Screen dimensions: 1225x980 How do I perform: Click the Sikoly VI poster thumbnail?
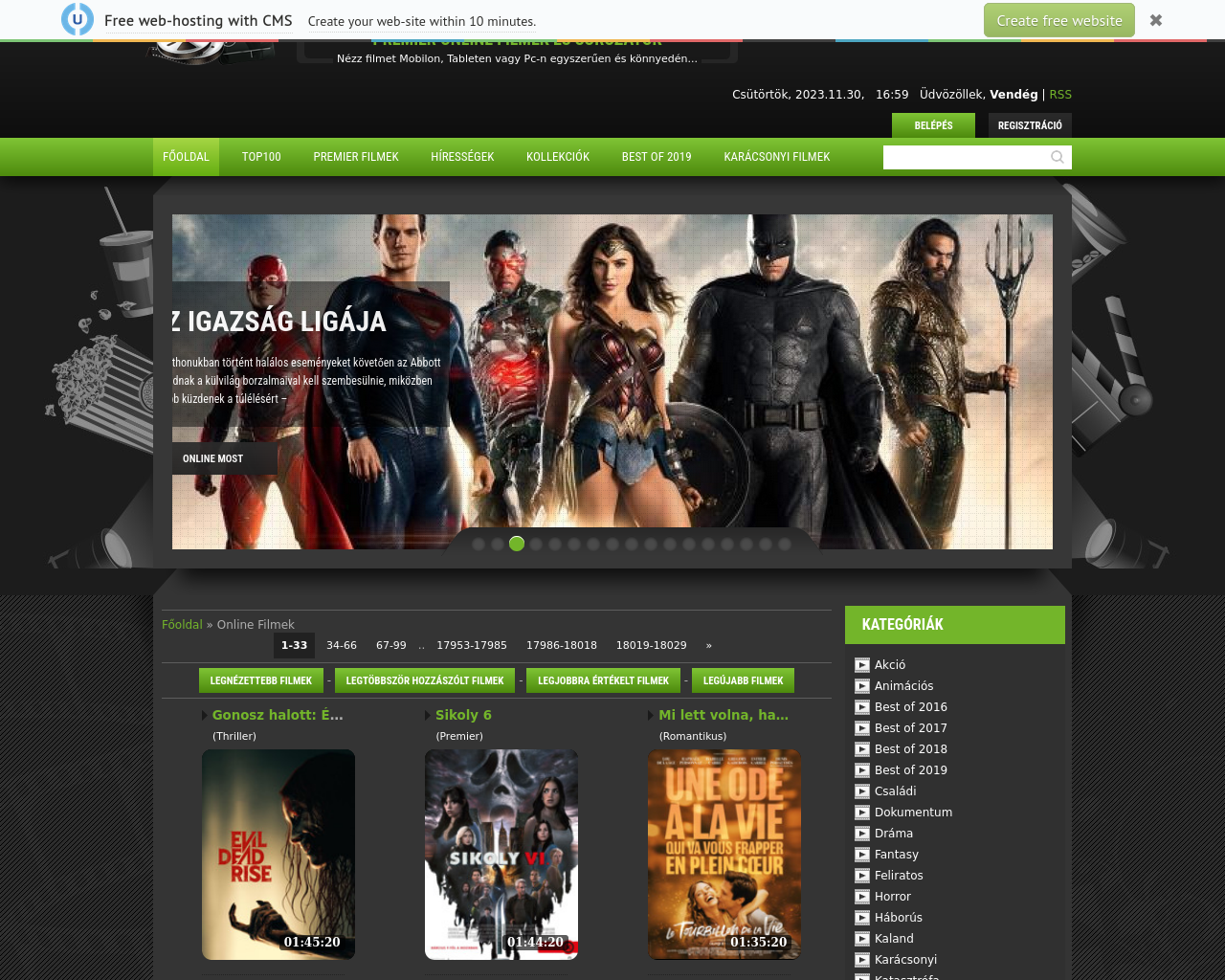[501, 855]
